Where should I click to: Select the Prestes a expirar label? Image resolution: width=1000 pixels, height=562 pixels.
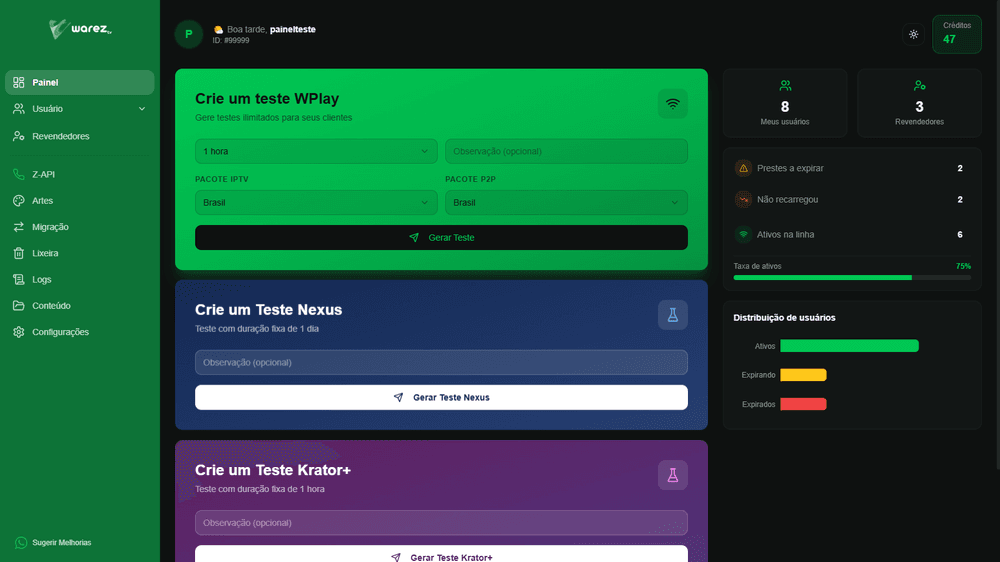click(x=790, y=168)
